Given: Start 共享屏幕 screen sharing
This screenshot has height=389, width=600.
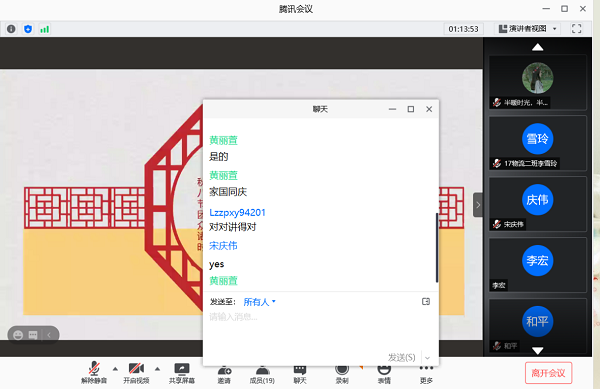Looking at the screenshot, I should coord(182,373).
